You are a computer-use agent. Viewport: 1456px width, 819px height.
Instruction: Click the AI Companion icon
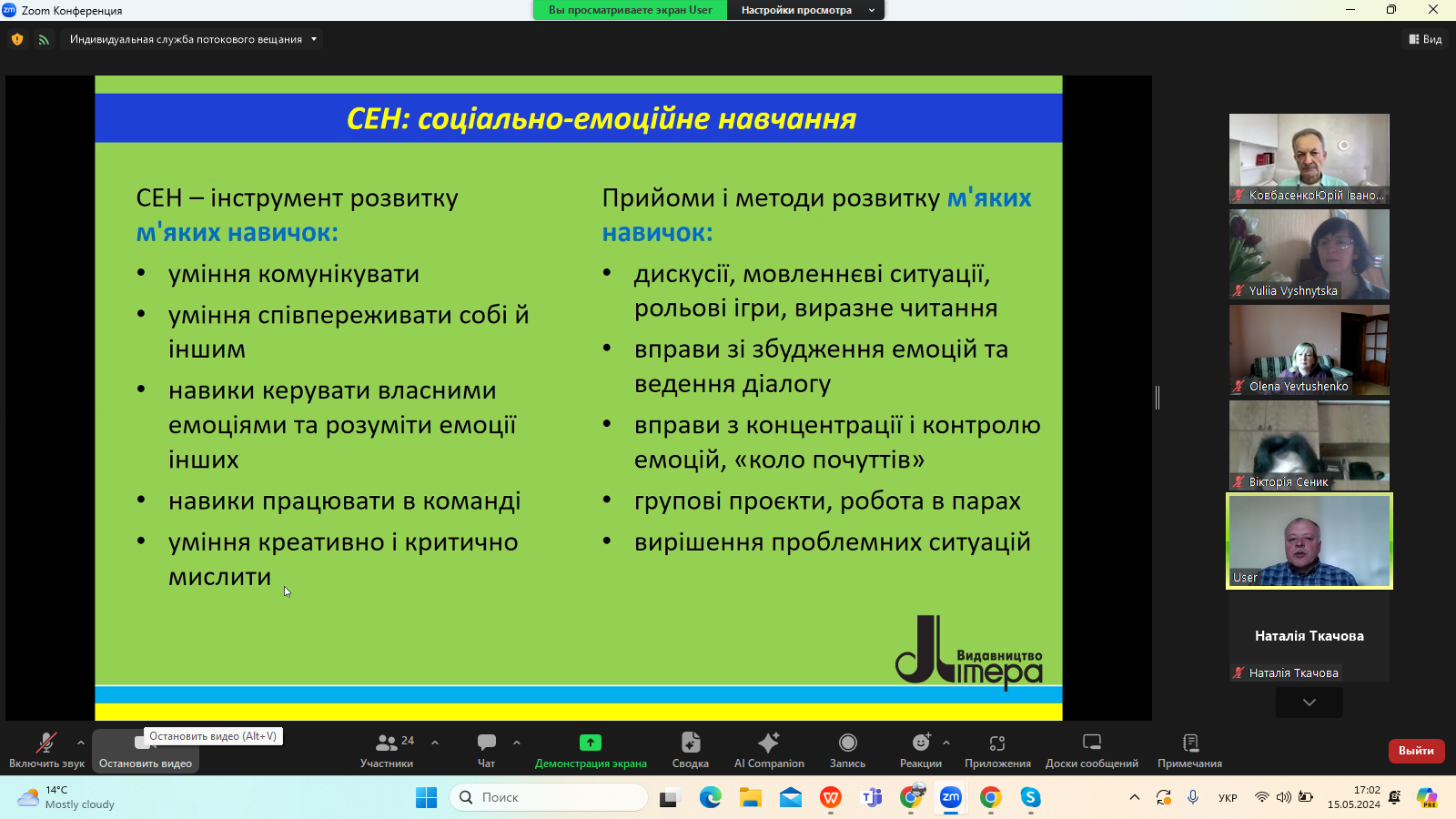[769, 743]
